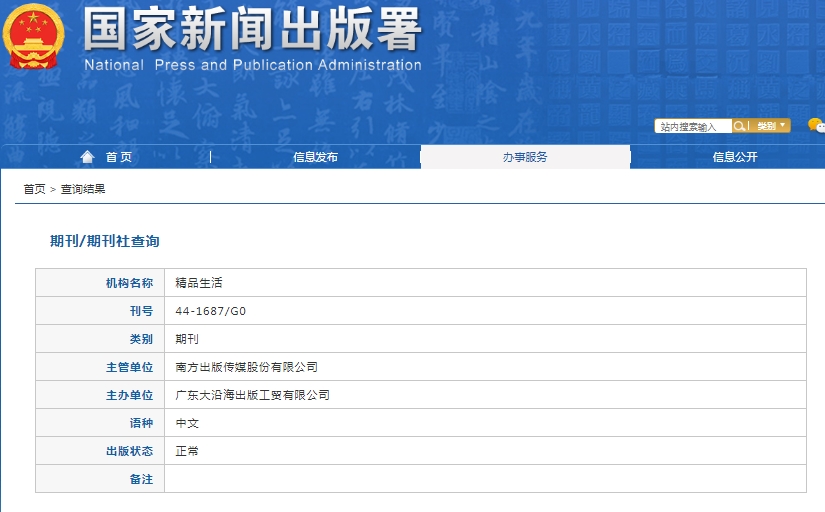
Task: Select the sponsor 广东大沿海出版工贸有限公司
Action: pos(252,395)
